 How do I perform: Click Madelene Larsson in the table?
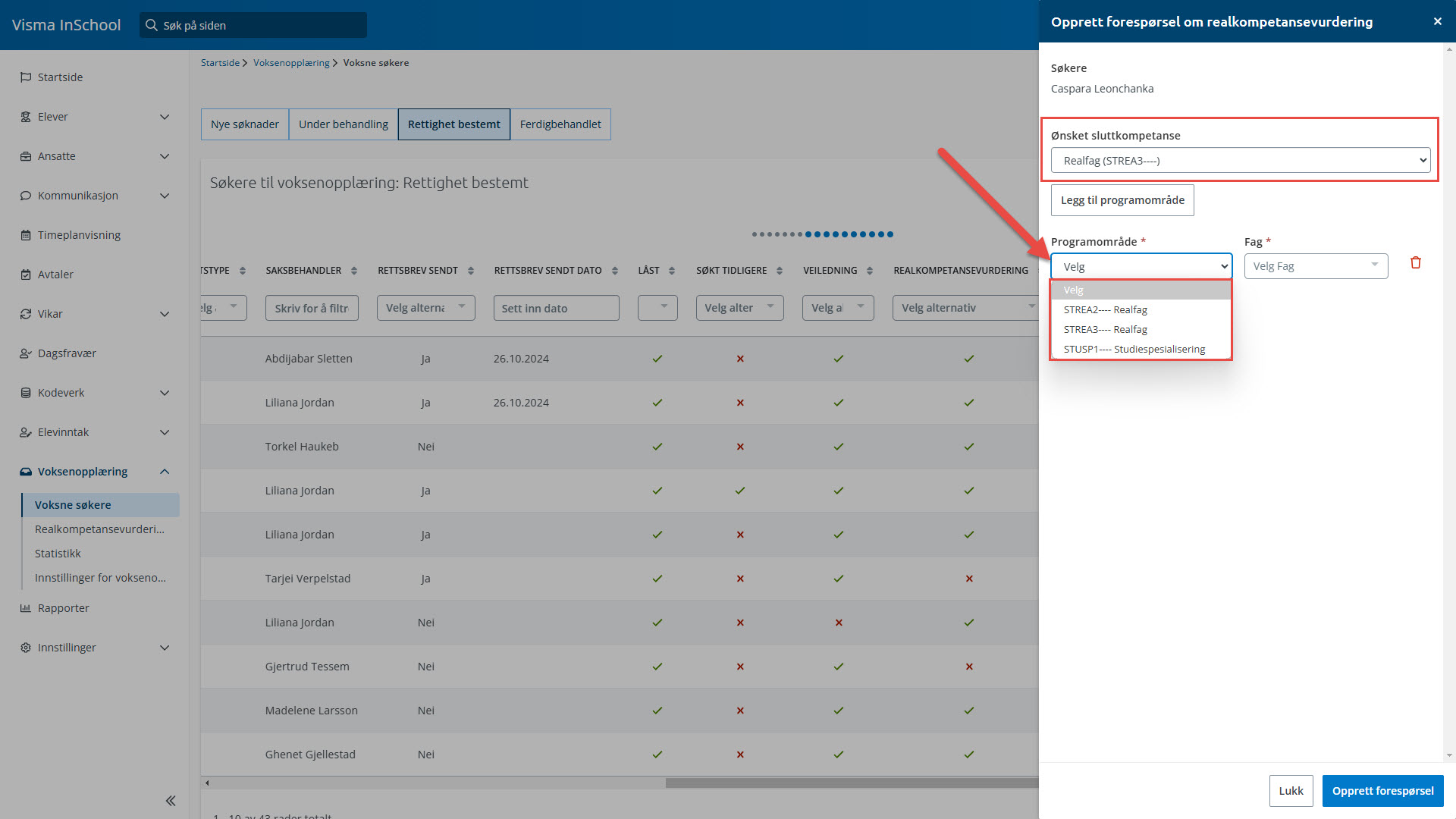pyautogui.click(x=312, y=711)
